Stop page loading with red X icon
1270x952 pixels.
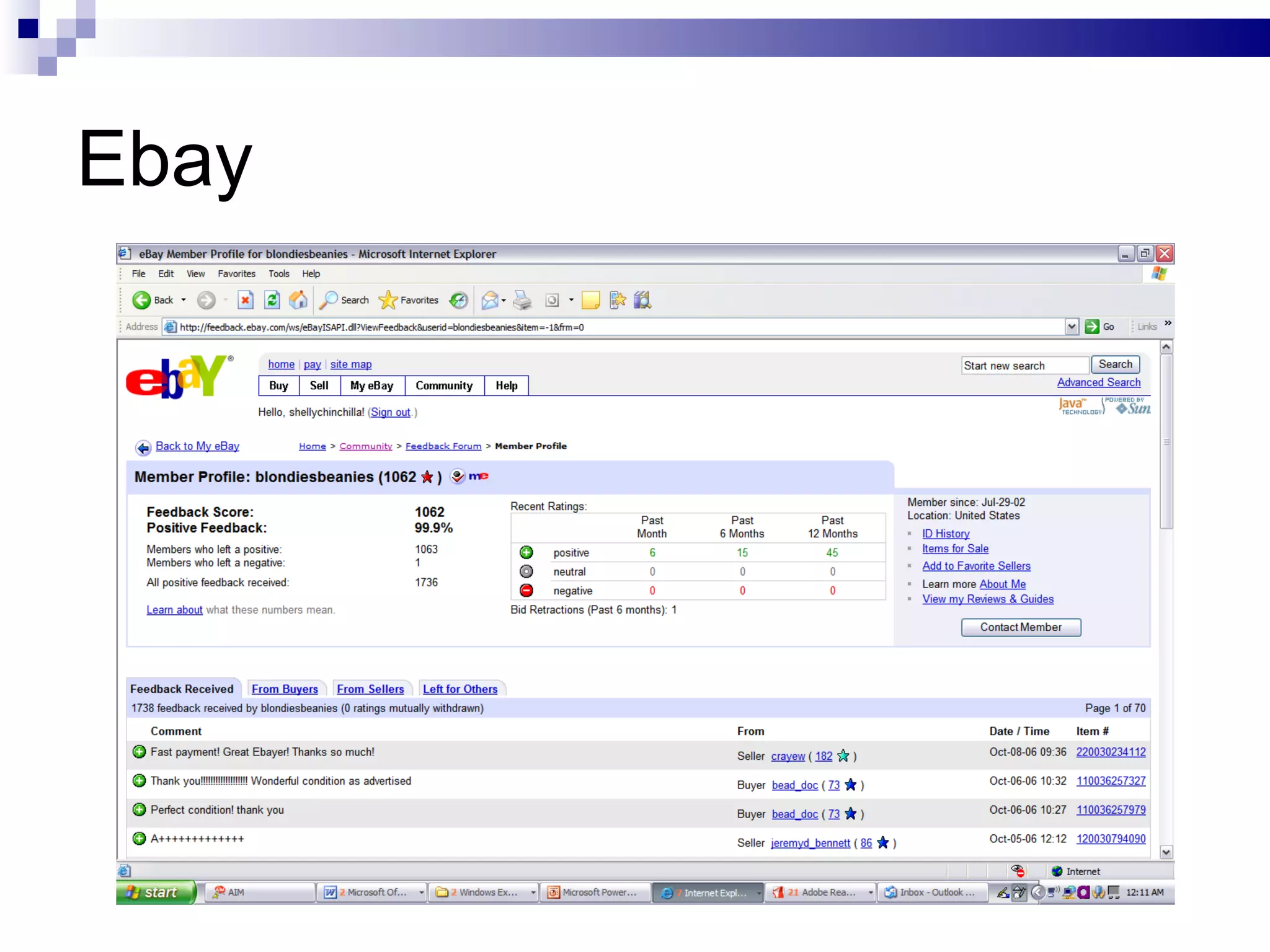(246, 300)
